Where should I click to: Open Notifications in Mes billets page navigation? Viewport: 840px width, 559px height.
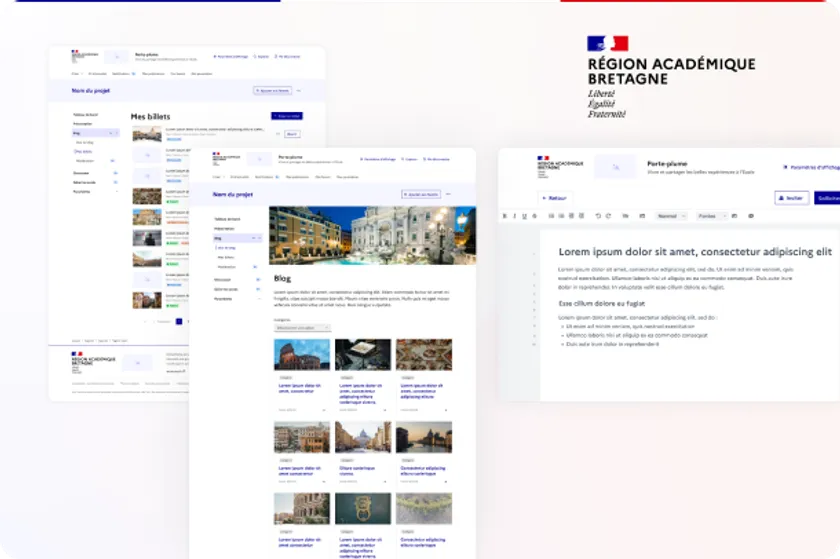[x=123, y=73]
